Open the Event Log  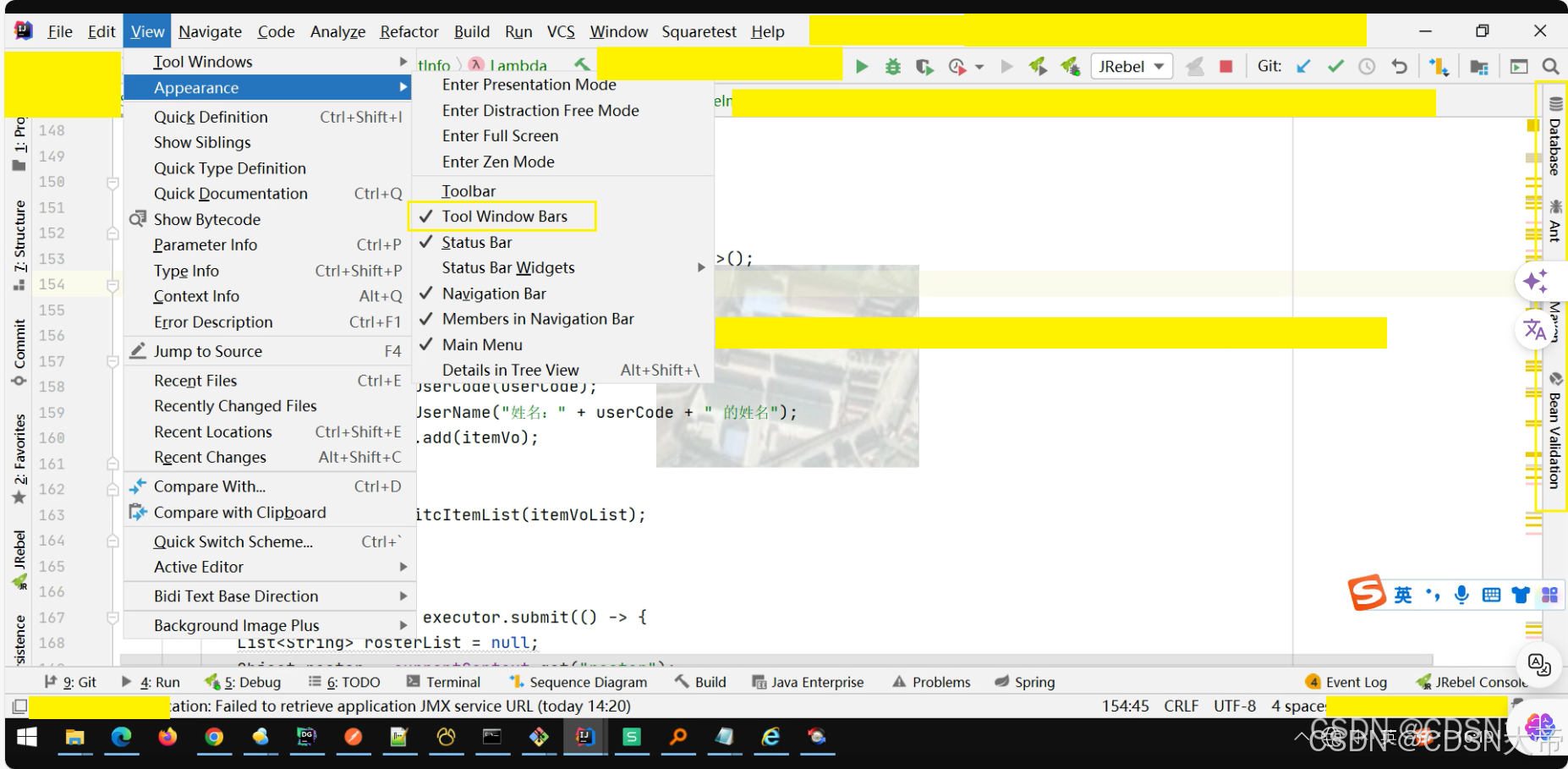click(x=1346, y=682)
